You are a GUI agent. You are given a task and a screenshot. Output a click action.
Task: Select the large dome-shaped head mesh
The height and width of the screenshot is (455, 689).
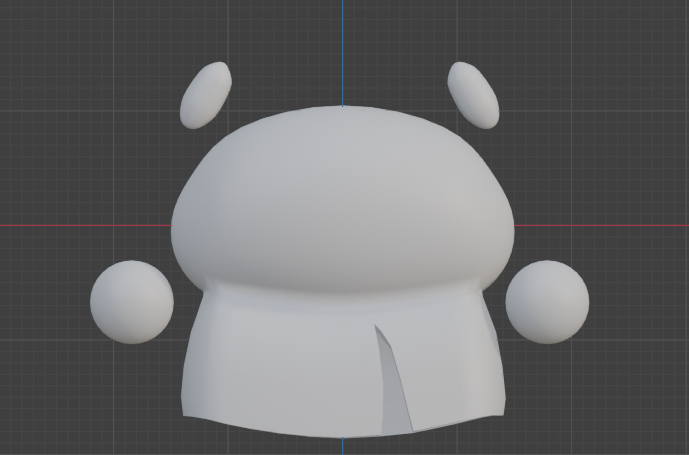click(x=343, y=198)
